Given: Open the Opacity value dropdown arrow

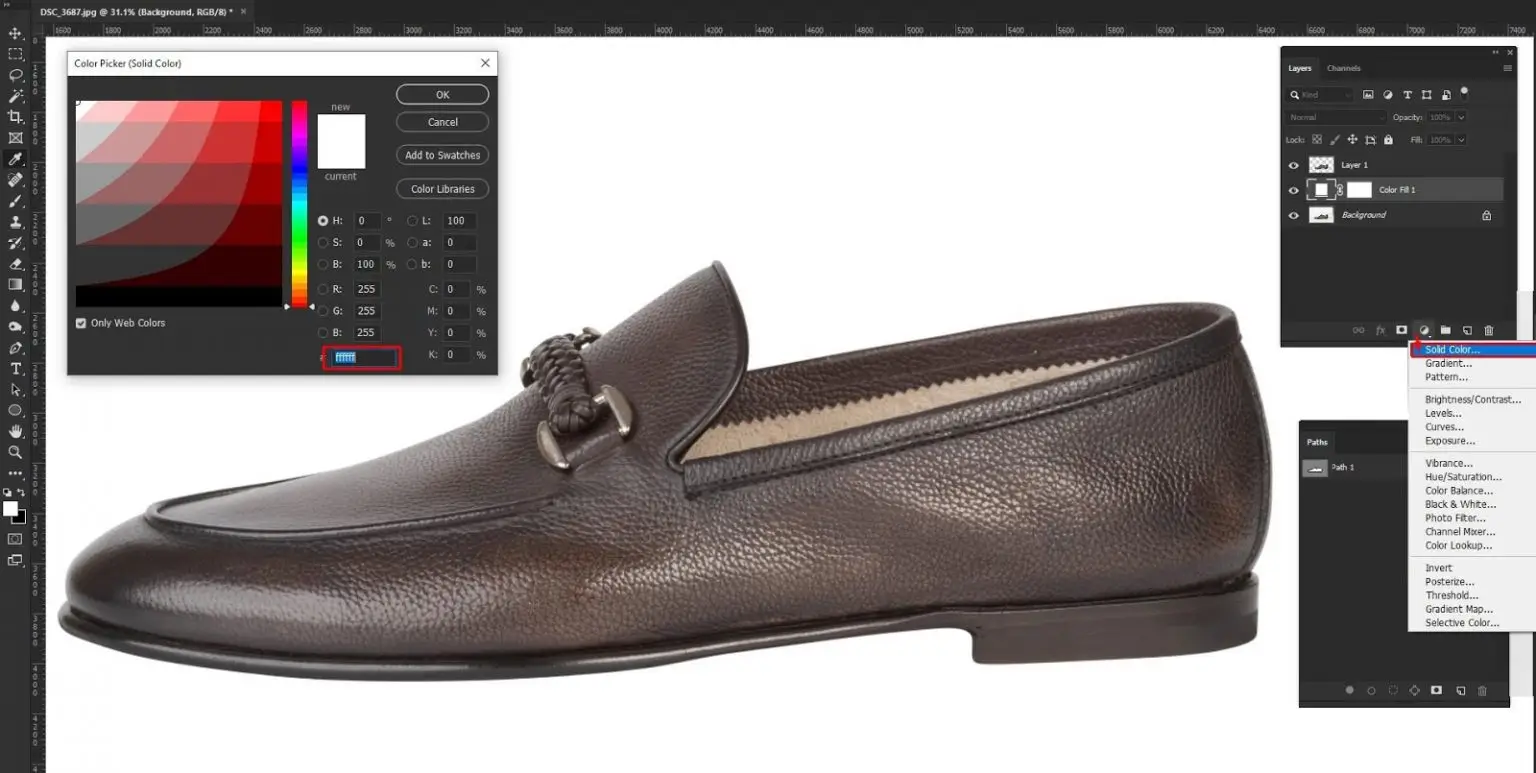Looking at the screenshot, I should [x=1461, y=117].
